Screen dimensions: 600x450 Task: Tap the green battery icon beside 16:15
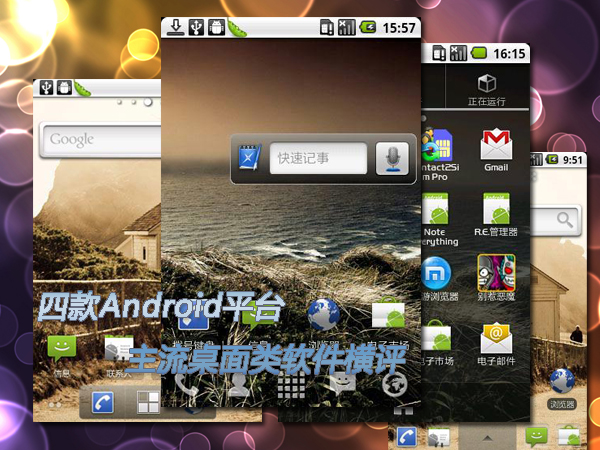tap(479, 53)
